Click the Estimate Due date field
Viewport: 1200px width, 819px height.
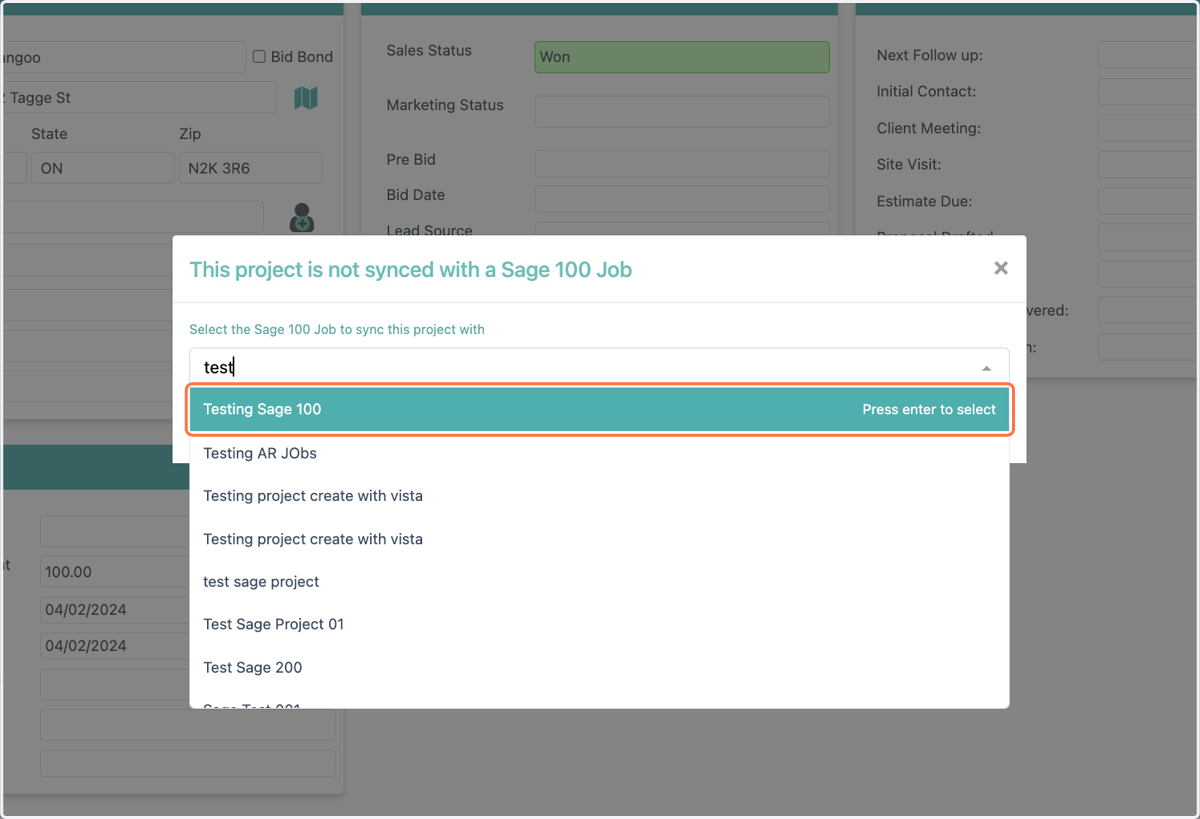click(x=1148, y=201)
